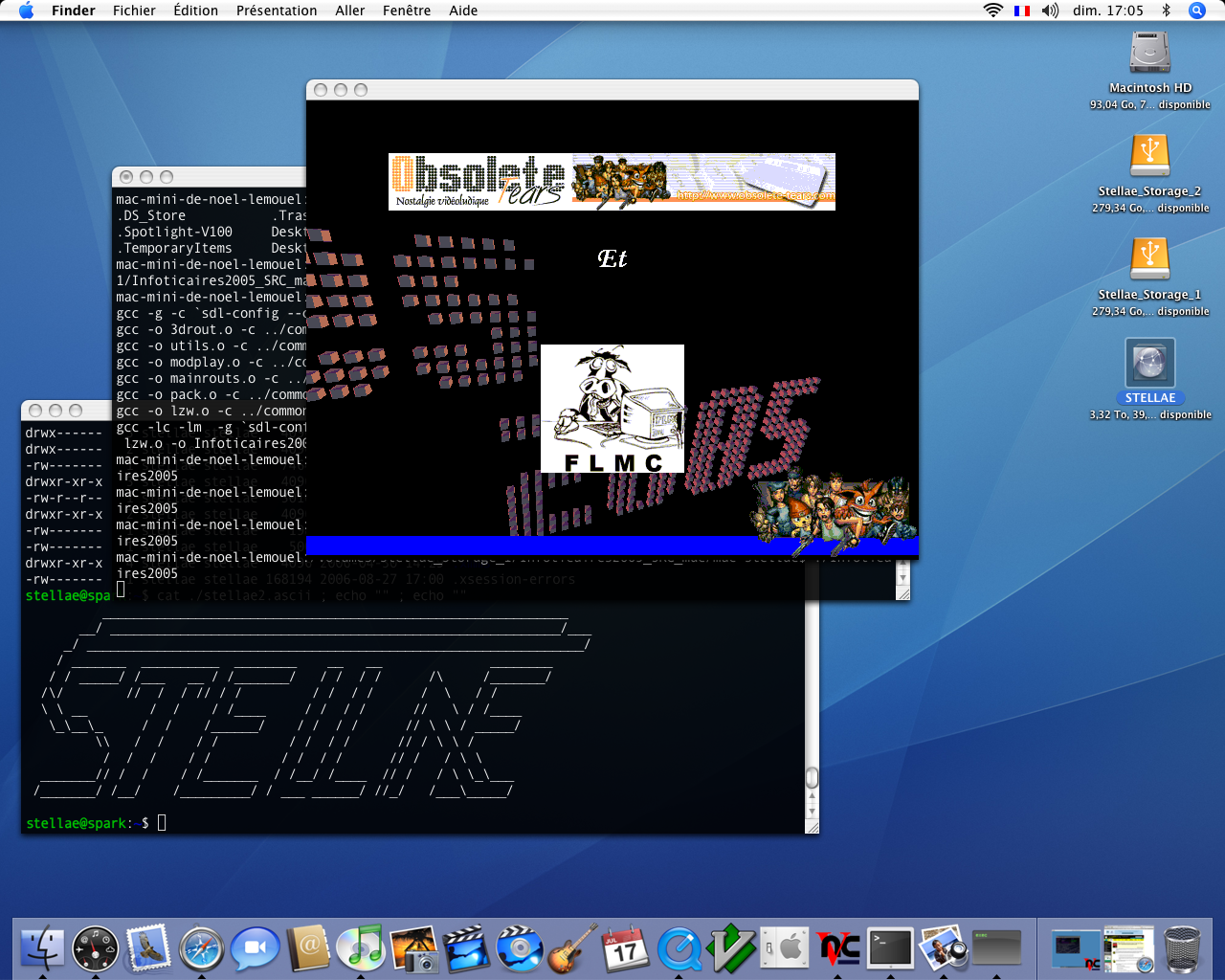The width and height of the screenshot is (1225, 980).
Task: Restore the minimized browser window in Dock
Action: pos(1129,948)
